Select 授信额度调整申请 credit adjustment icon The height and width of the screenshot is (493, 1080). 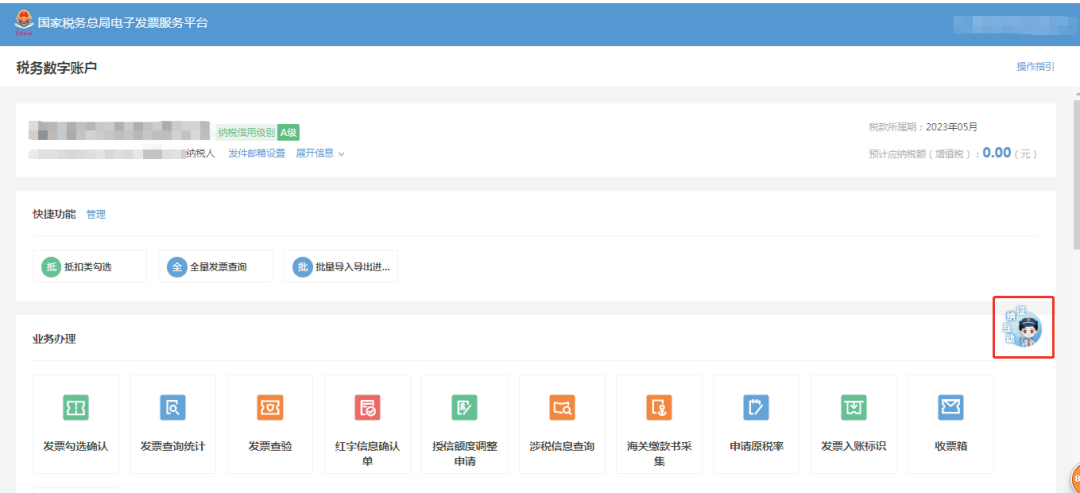coord(464,407)
